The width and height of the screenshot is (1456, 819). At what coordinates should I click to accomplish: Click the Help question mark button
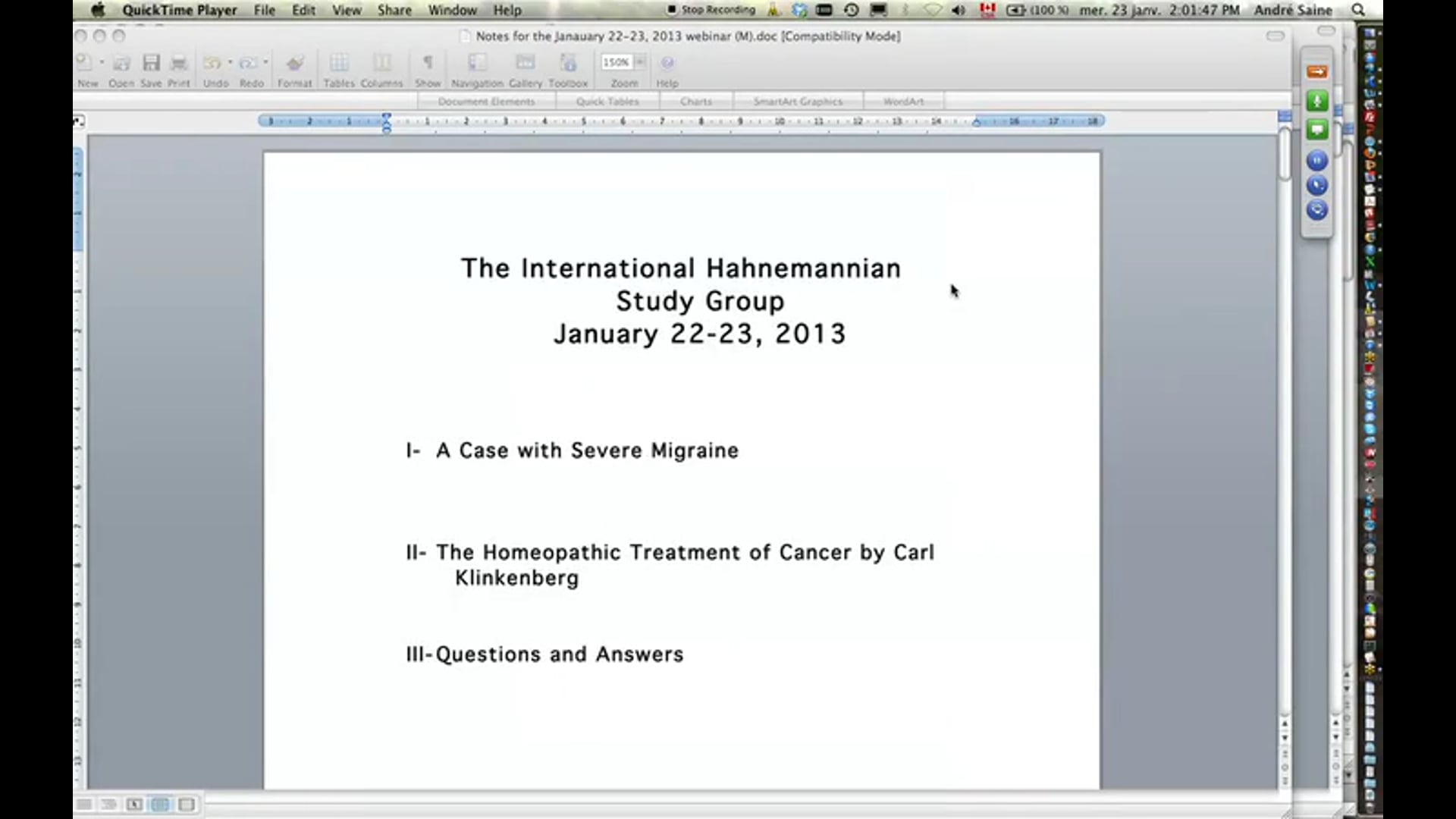(x=667, y=63)
